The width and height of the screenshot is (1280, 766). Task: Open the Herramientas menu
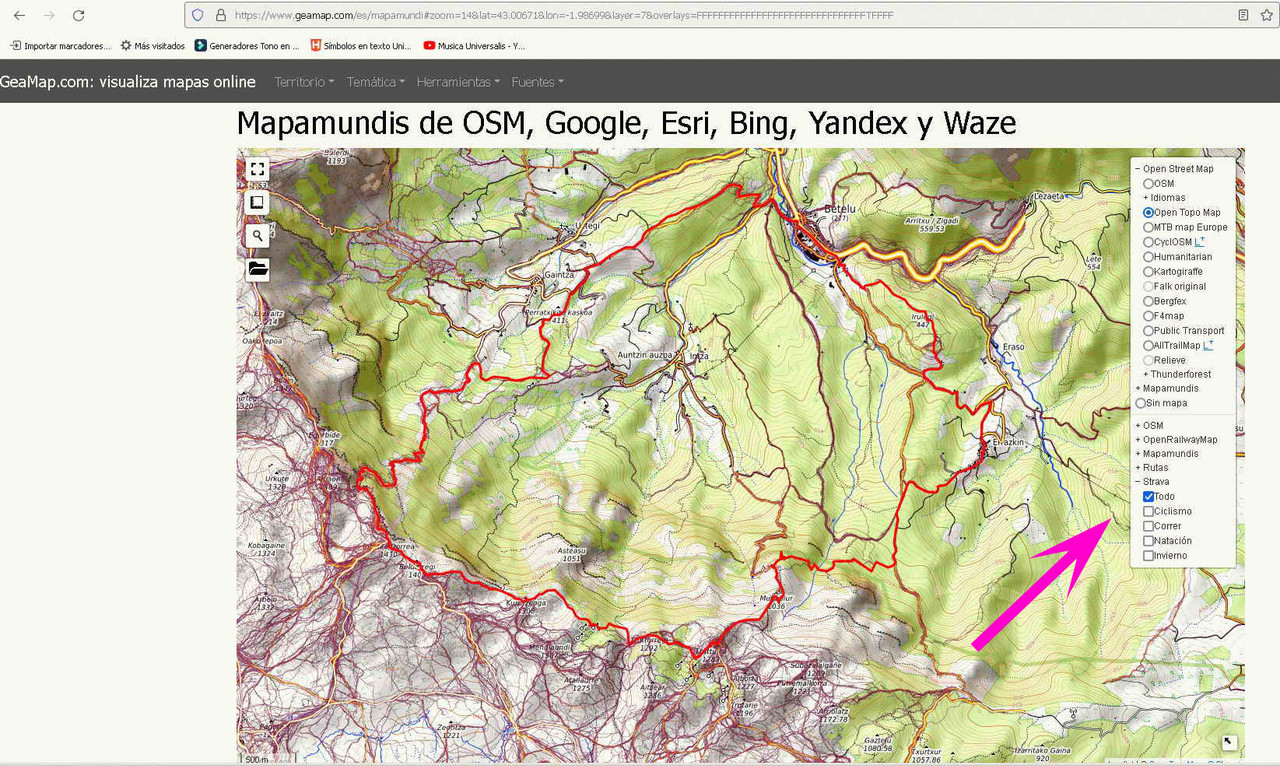pyautogui.click(x=458, y=82)
